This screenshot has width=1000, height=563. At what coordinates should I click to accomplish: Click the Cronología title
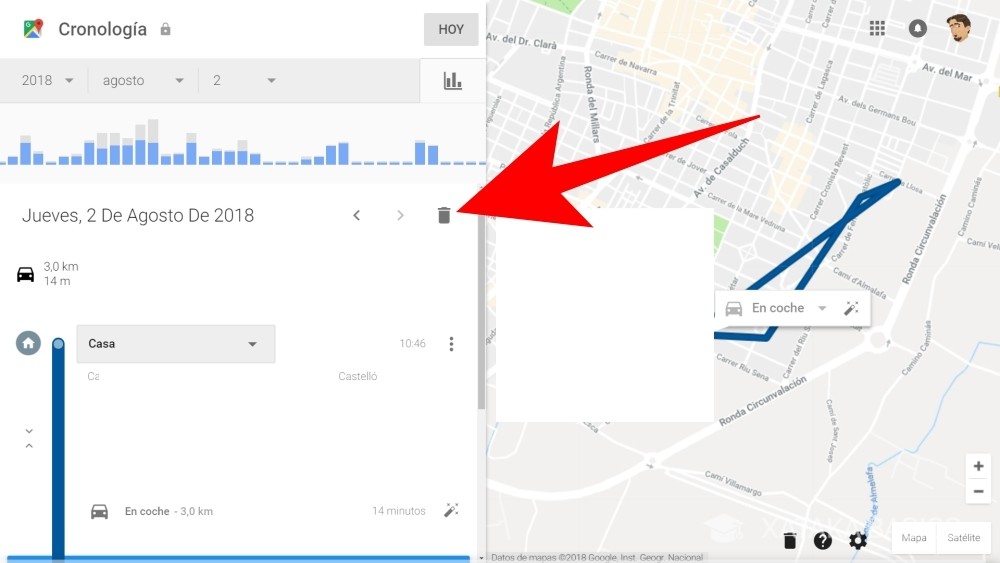coord(103,29)
